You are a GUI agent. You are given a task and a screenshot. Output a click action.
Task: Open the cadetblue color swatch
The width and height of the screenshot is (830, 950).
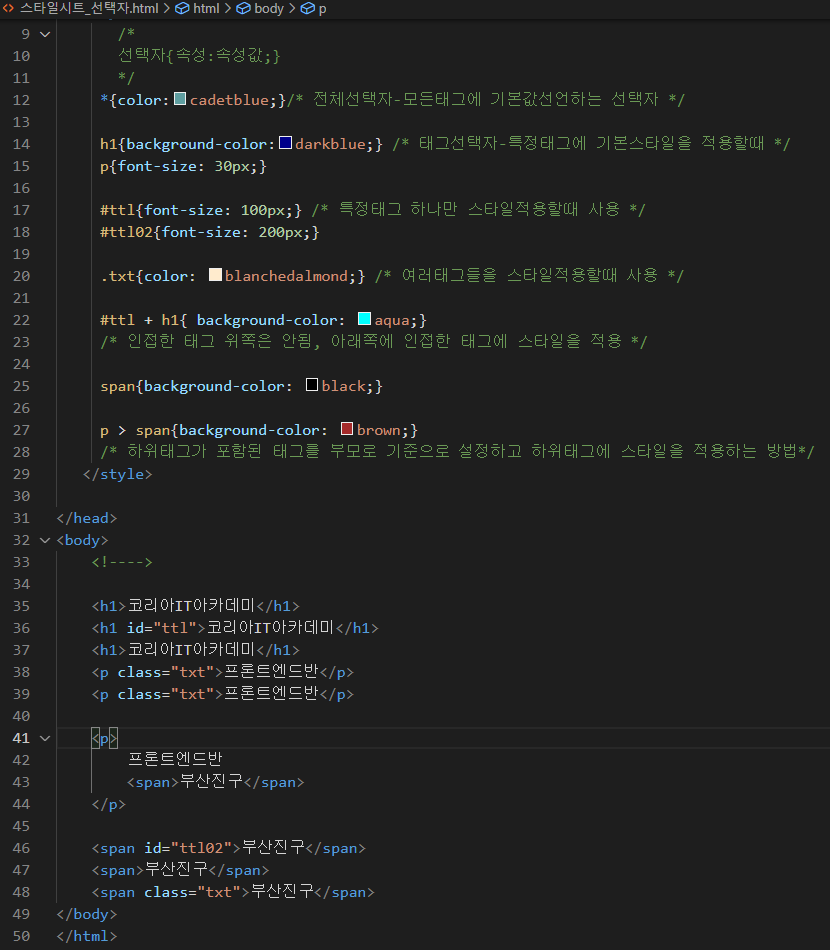point(180,99)
